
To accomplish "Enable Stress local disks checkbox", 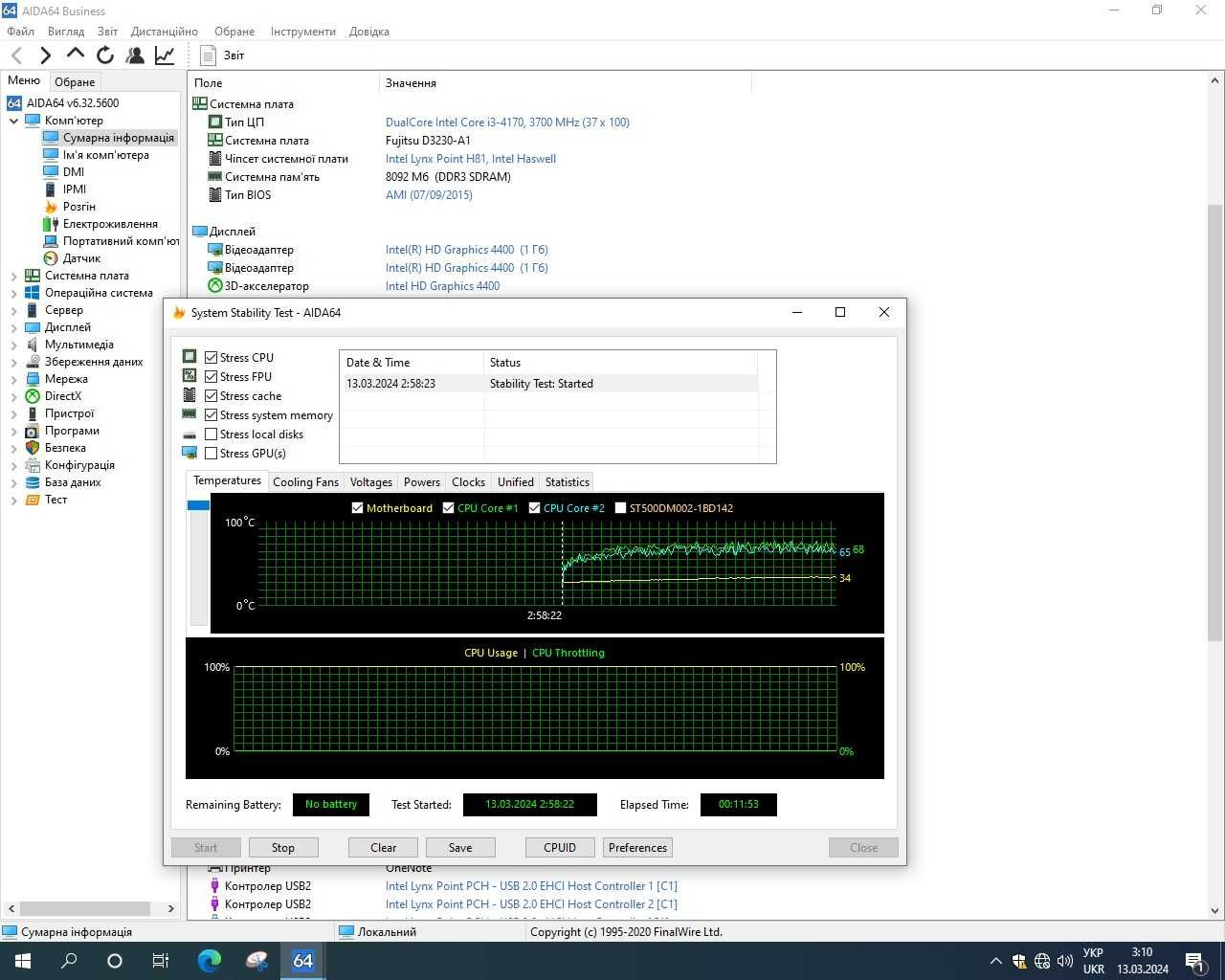I will [212, 434].
